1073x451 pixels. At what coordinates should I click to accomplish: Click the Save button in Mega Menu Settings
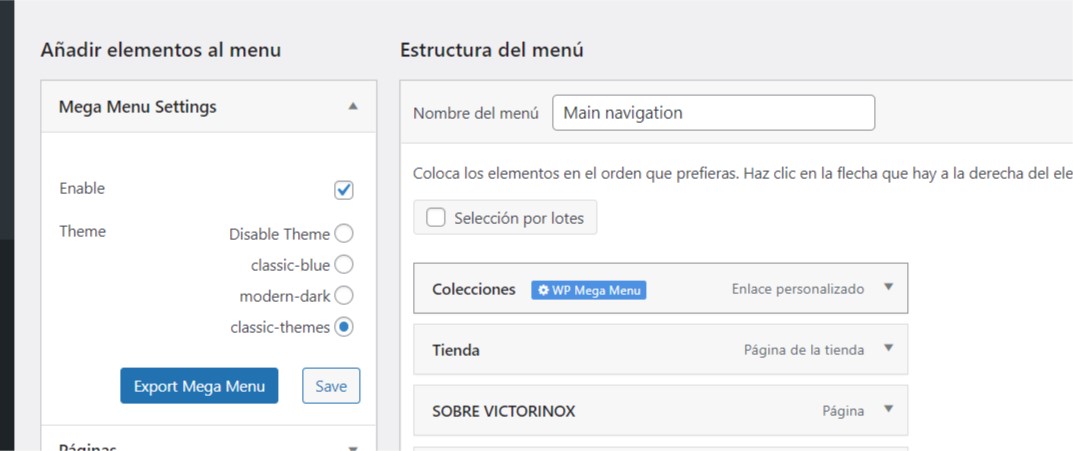(x=331, y=386)
